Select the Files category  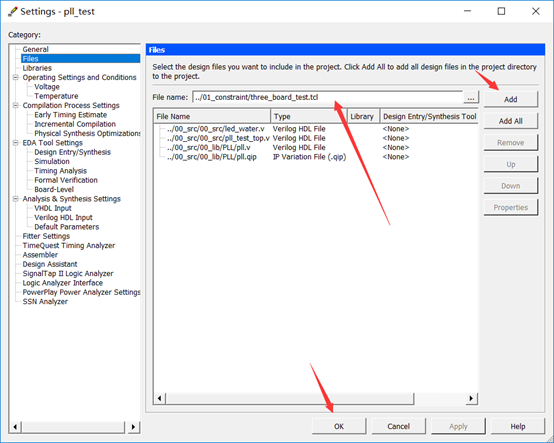tap(80, 59)
